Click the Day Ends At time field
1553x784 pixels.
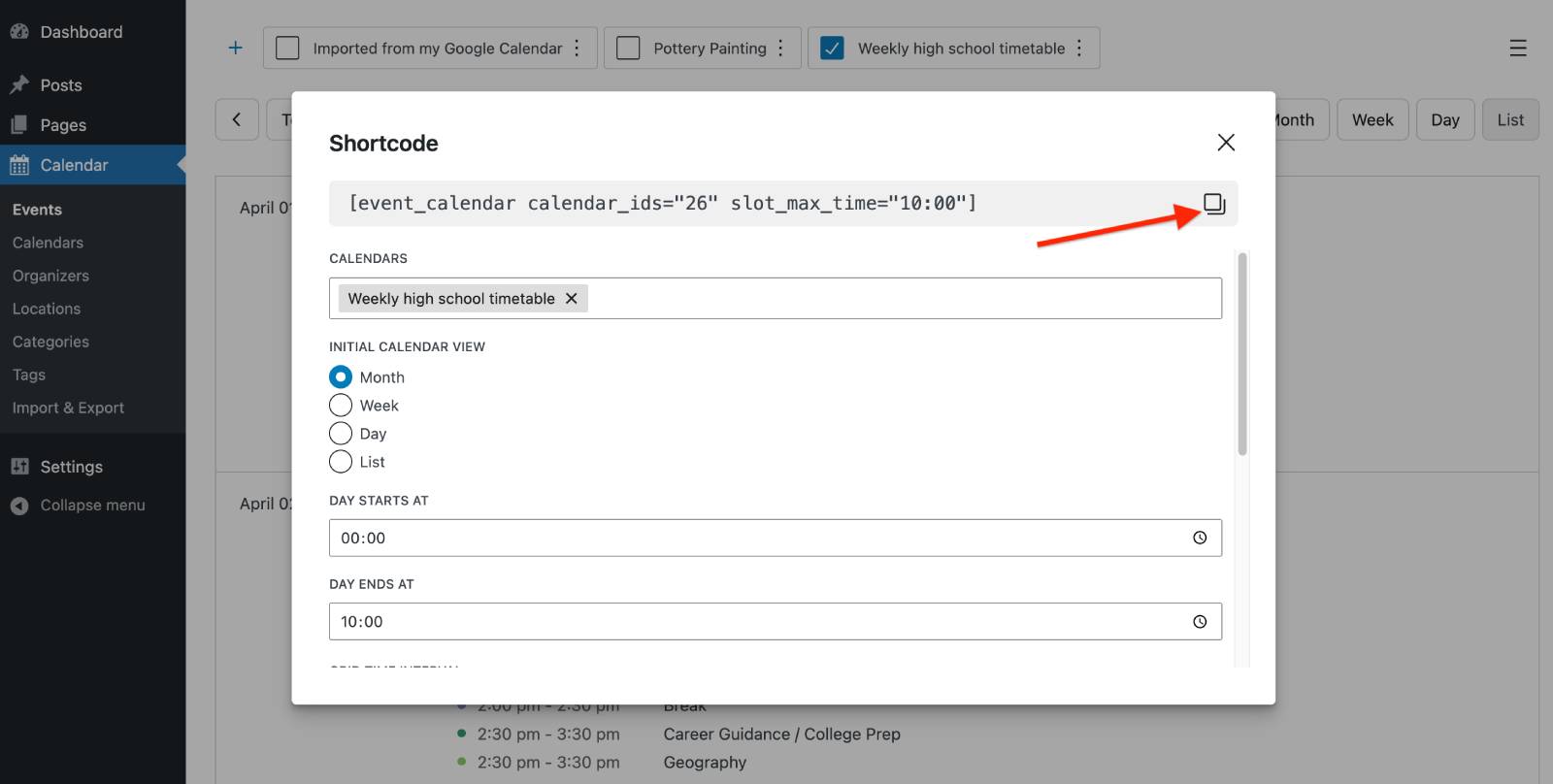776,621
